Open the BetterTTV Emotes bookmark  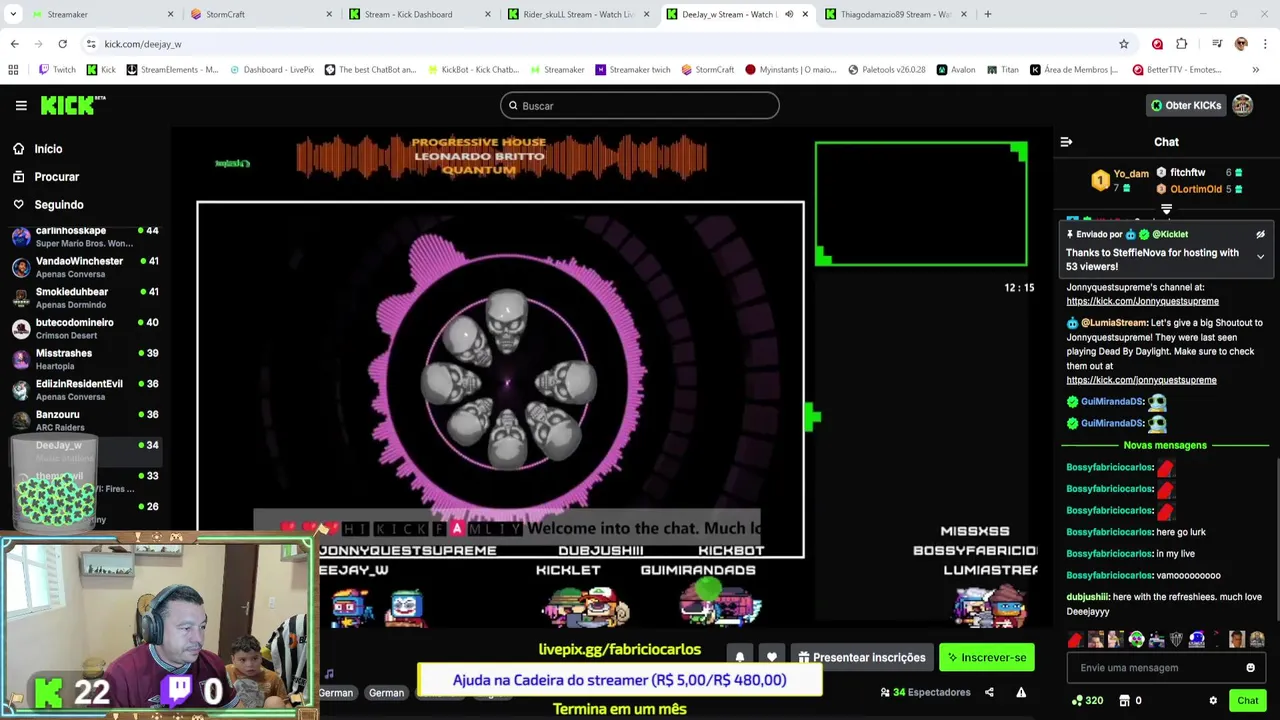click(1177, 70)
